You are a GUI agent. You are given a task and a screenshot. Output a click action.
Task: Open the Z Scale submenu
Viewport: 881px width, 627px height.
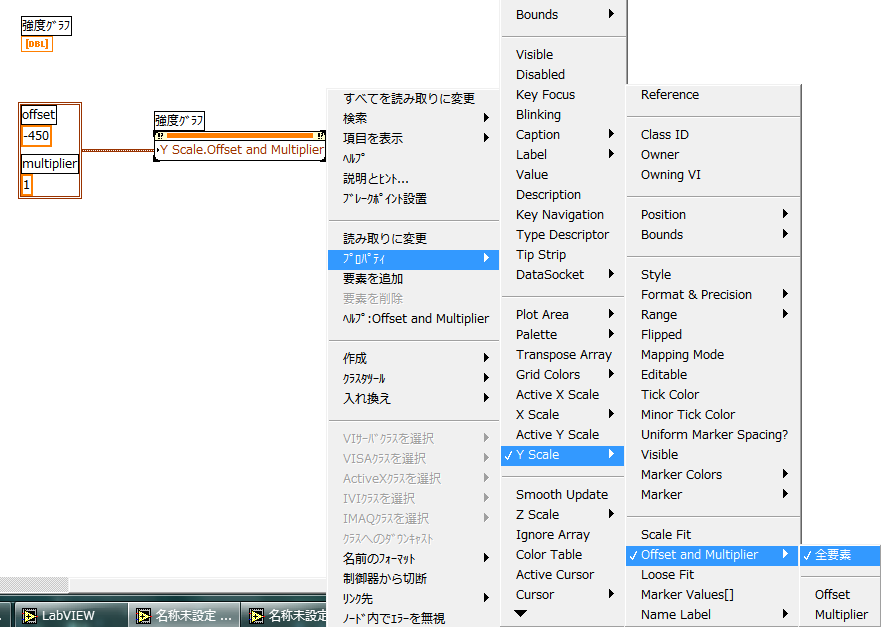562,515
